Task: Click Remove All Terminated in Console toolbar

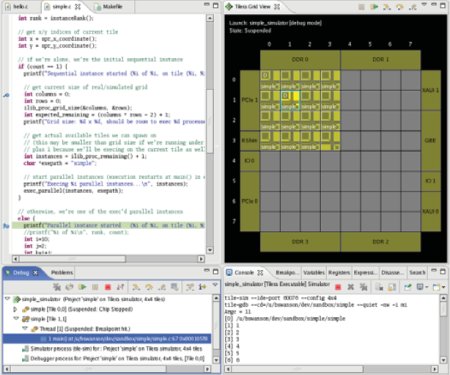Action: coord(364,287)
